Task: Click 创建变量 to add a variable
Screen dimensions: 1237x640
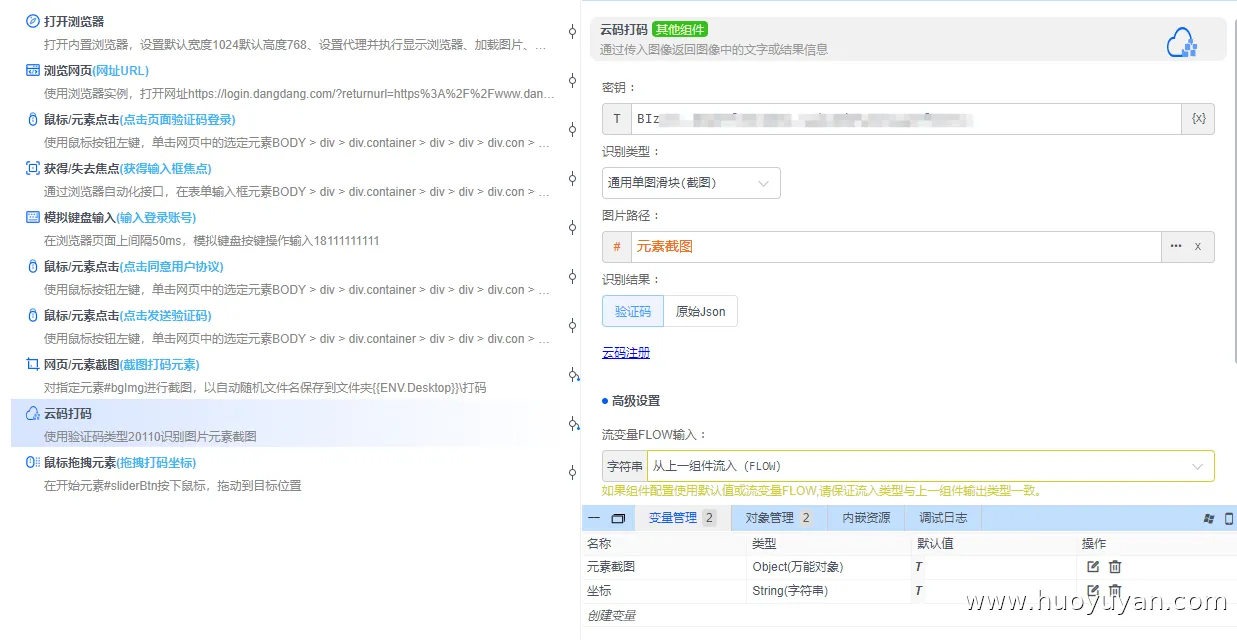Action: click(x=611, y=615)
